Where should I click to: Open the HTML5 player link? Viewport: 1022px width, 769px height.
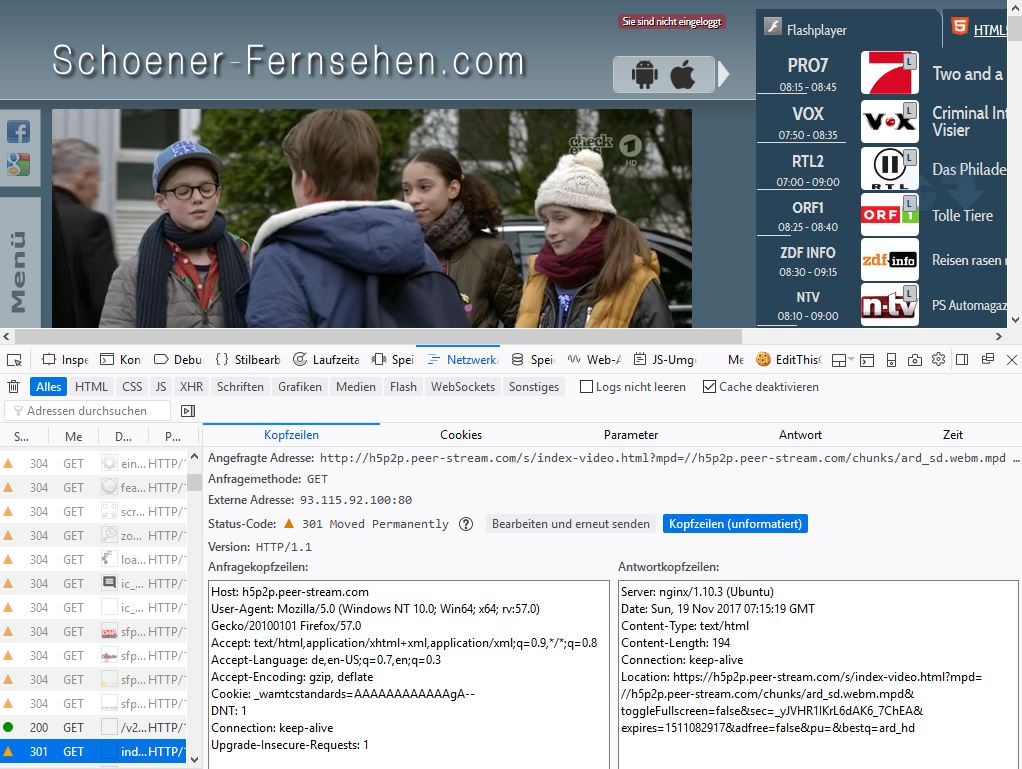click(x=988, y=30)
